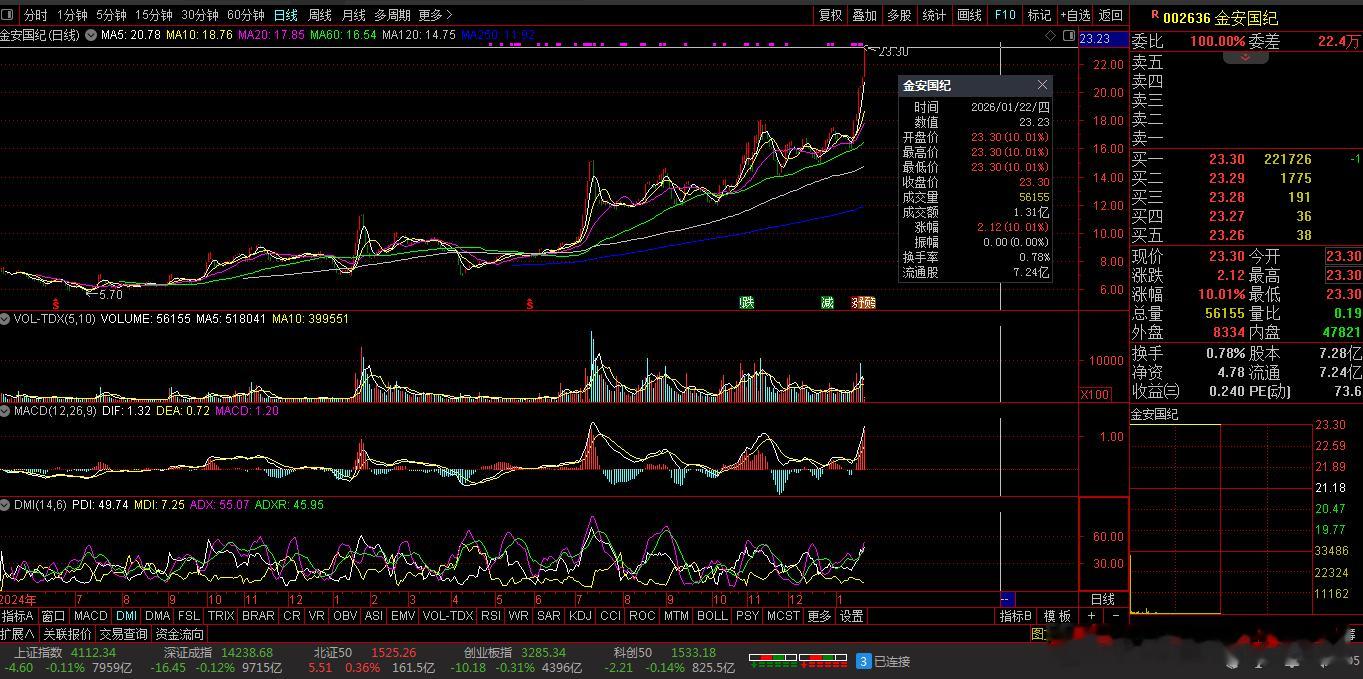Open the indicator dropdown arrow next to 金安国纪(日线)
Screen dimensions: 1363x679
pyautogui.click(x=91, y=35)
